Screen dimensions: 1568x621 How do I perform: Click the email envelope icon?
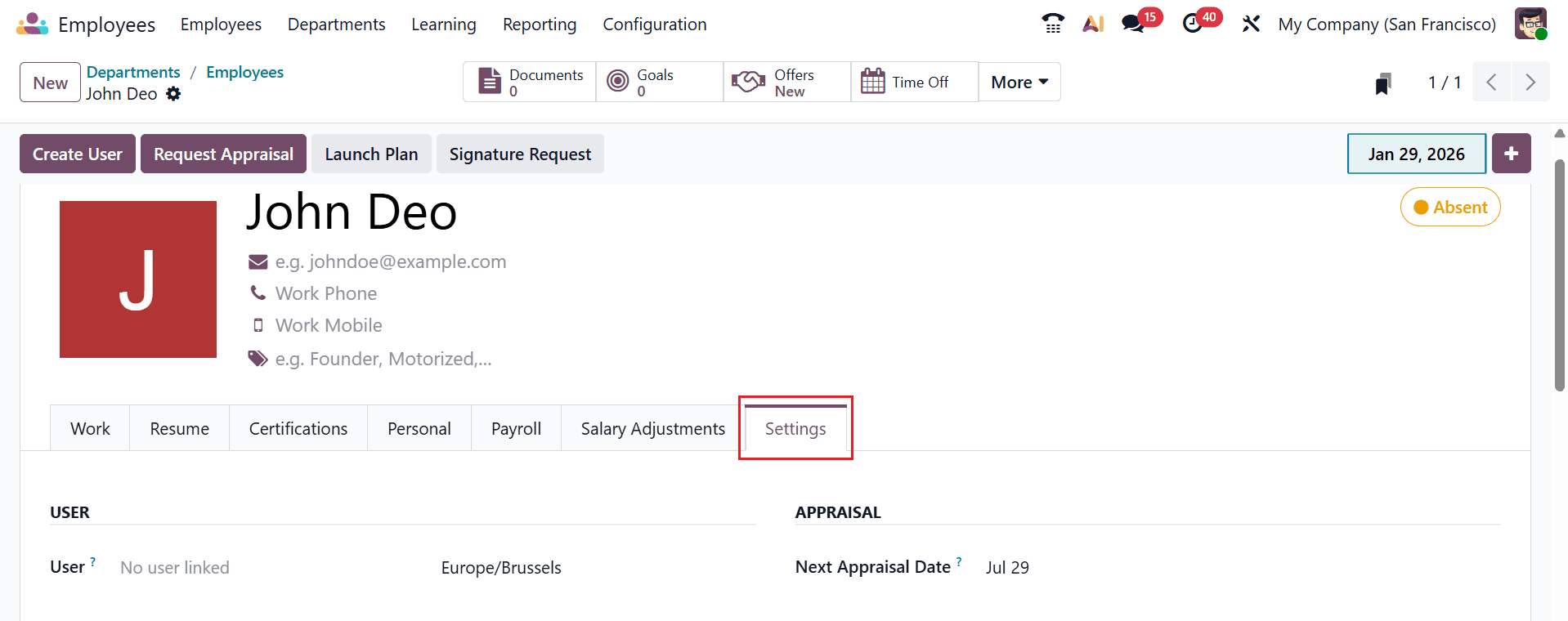point(258,261)
